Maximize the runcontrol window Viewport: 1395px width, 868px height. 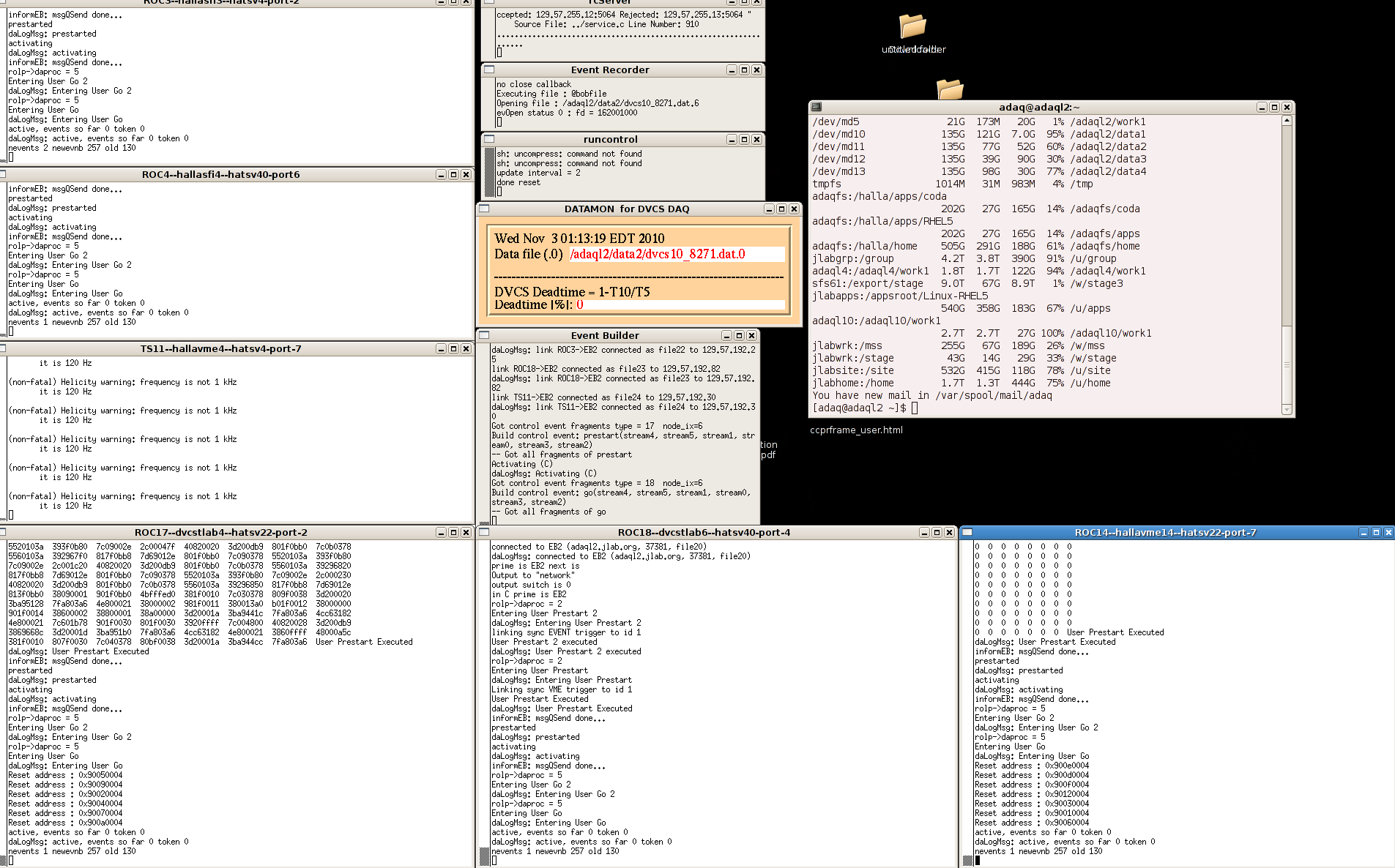(x=744, y=139)
